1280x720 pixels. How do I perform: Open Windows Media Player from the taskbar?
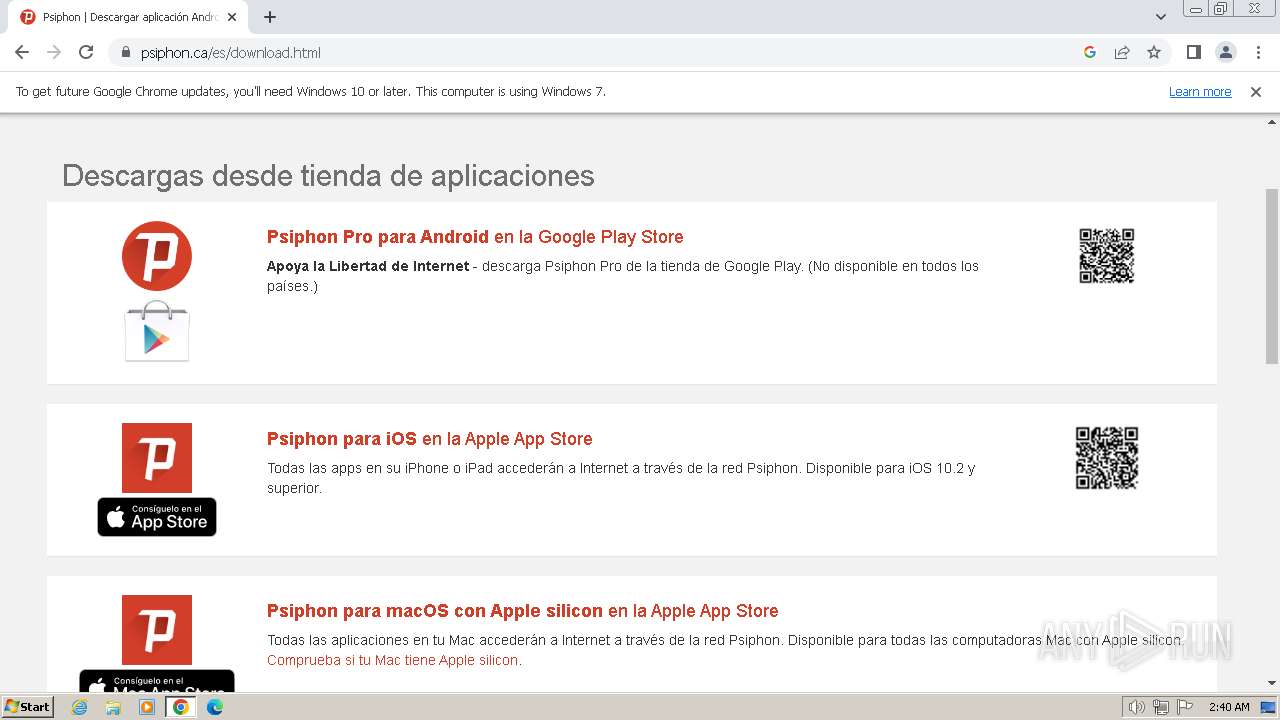[147, 707]
